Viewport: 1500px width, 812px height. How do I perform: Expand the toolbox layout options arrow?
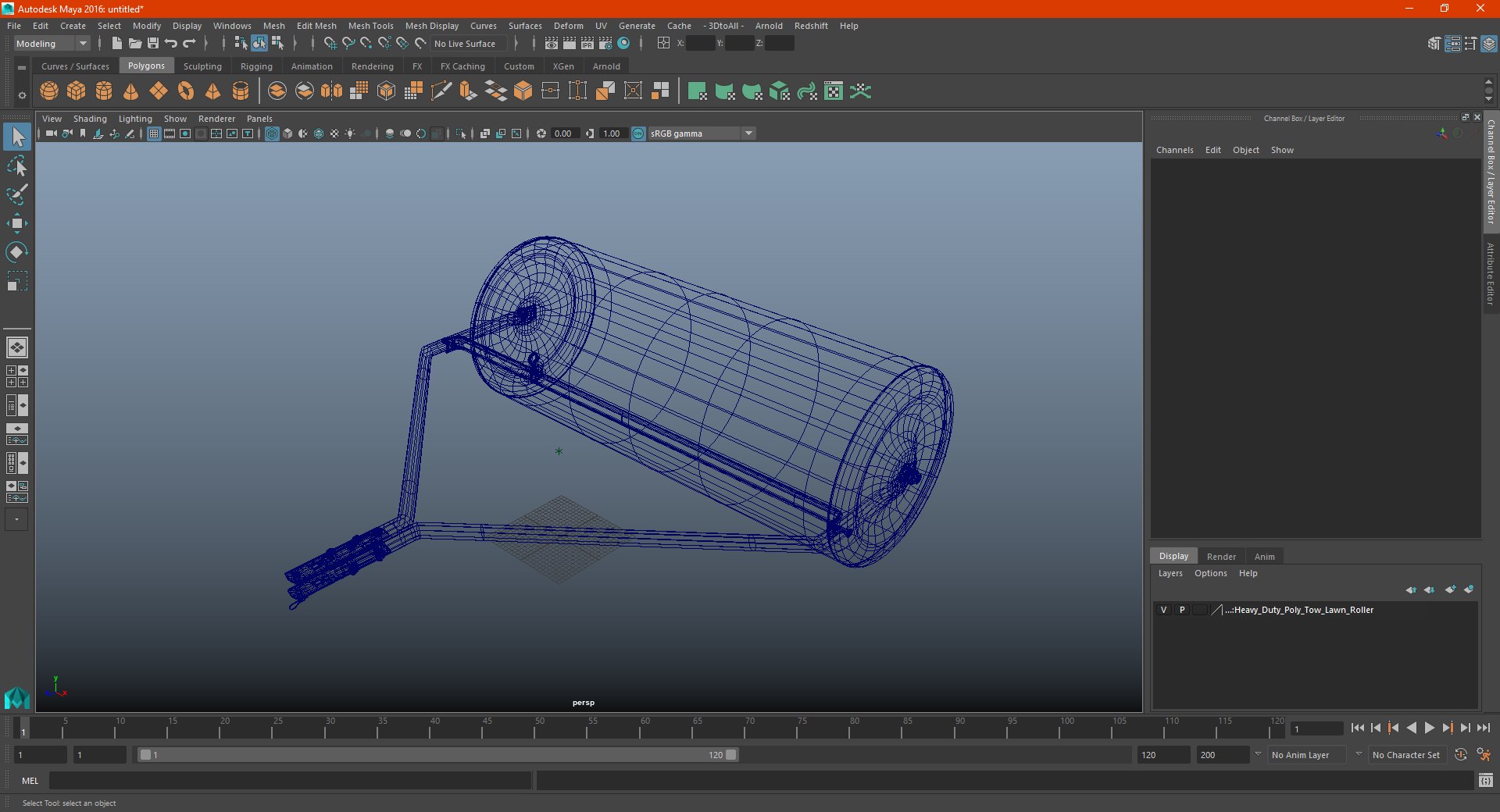[16, 519]
